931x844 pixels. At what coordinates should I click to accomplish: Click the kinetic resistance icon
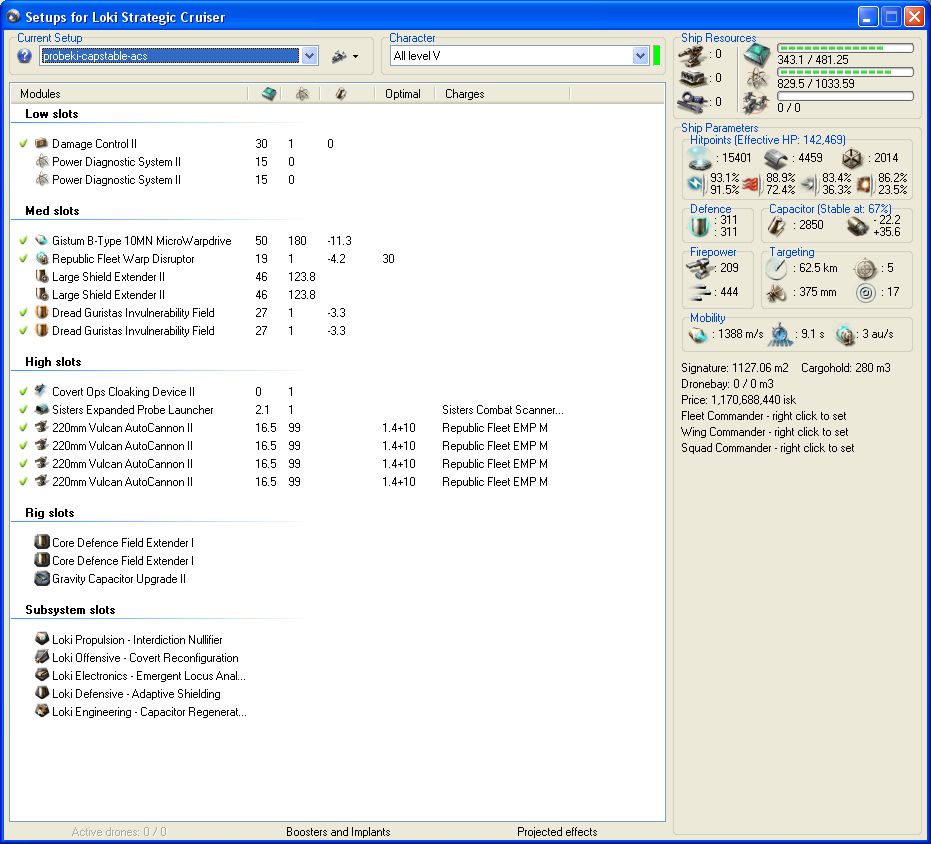pyautogui.click(x=809, y=184)
